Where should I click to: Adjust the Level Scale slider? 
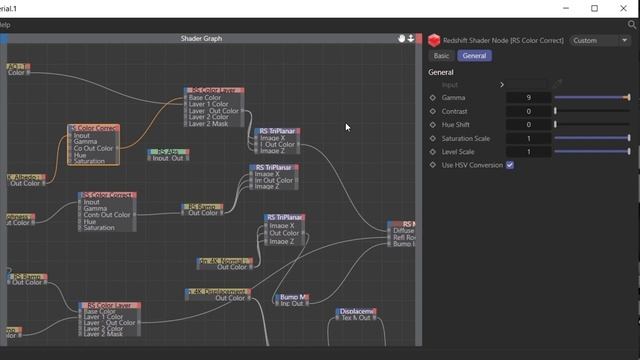pos(592,151)
